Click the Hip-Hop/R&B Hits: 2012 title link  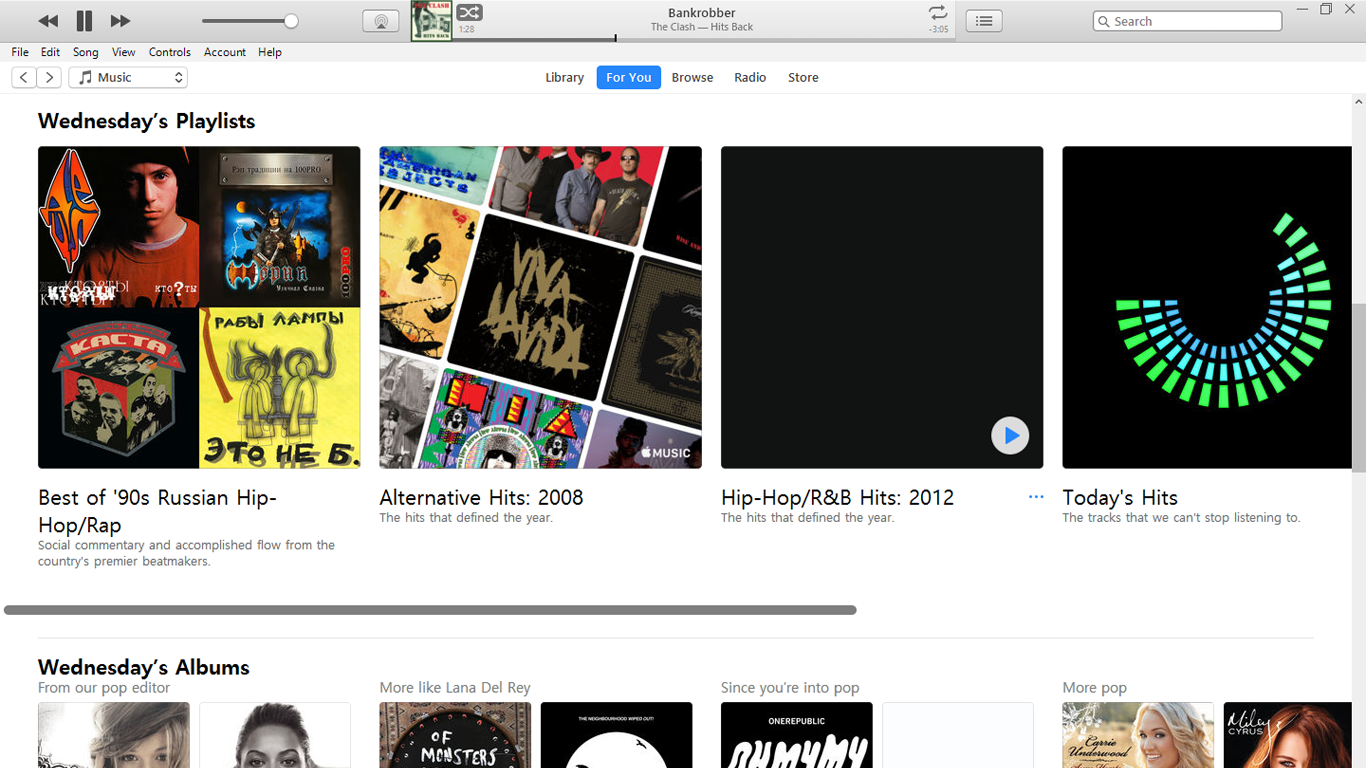(838, 497)
